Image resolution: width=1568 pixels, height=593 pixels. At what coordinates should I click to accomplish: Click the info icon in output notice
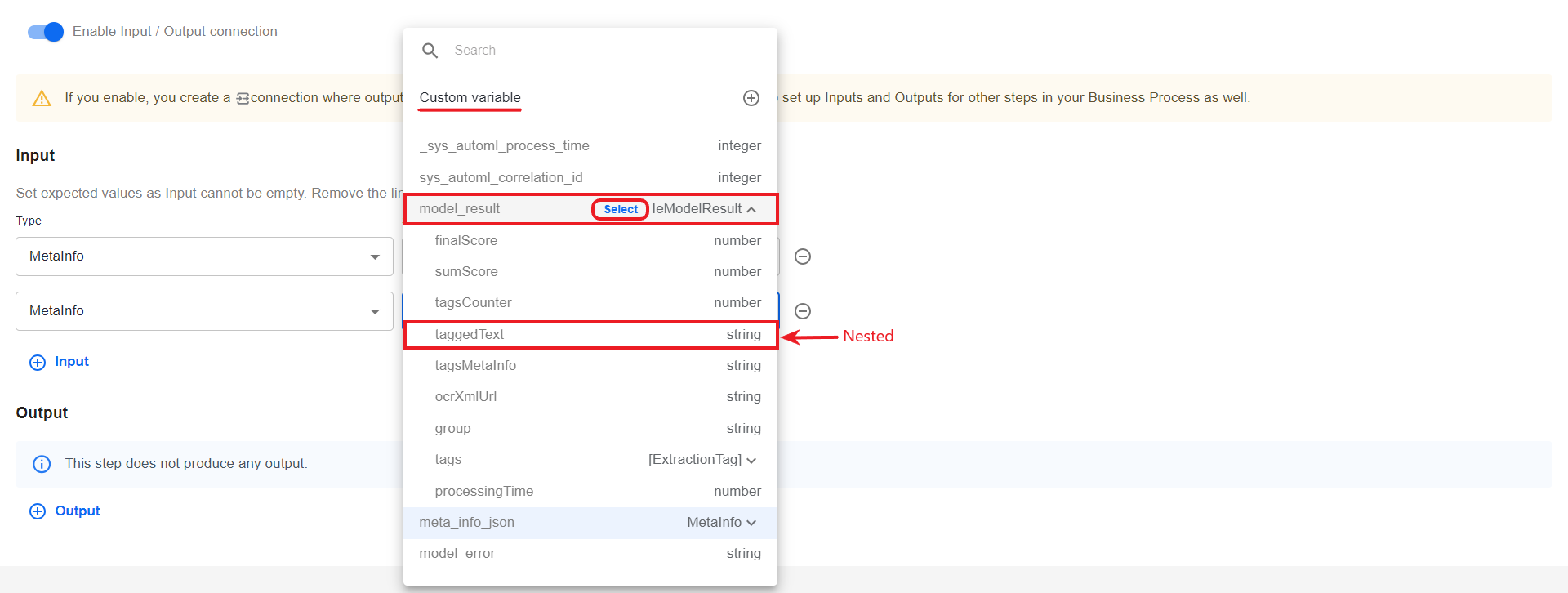[42, 464]
